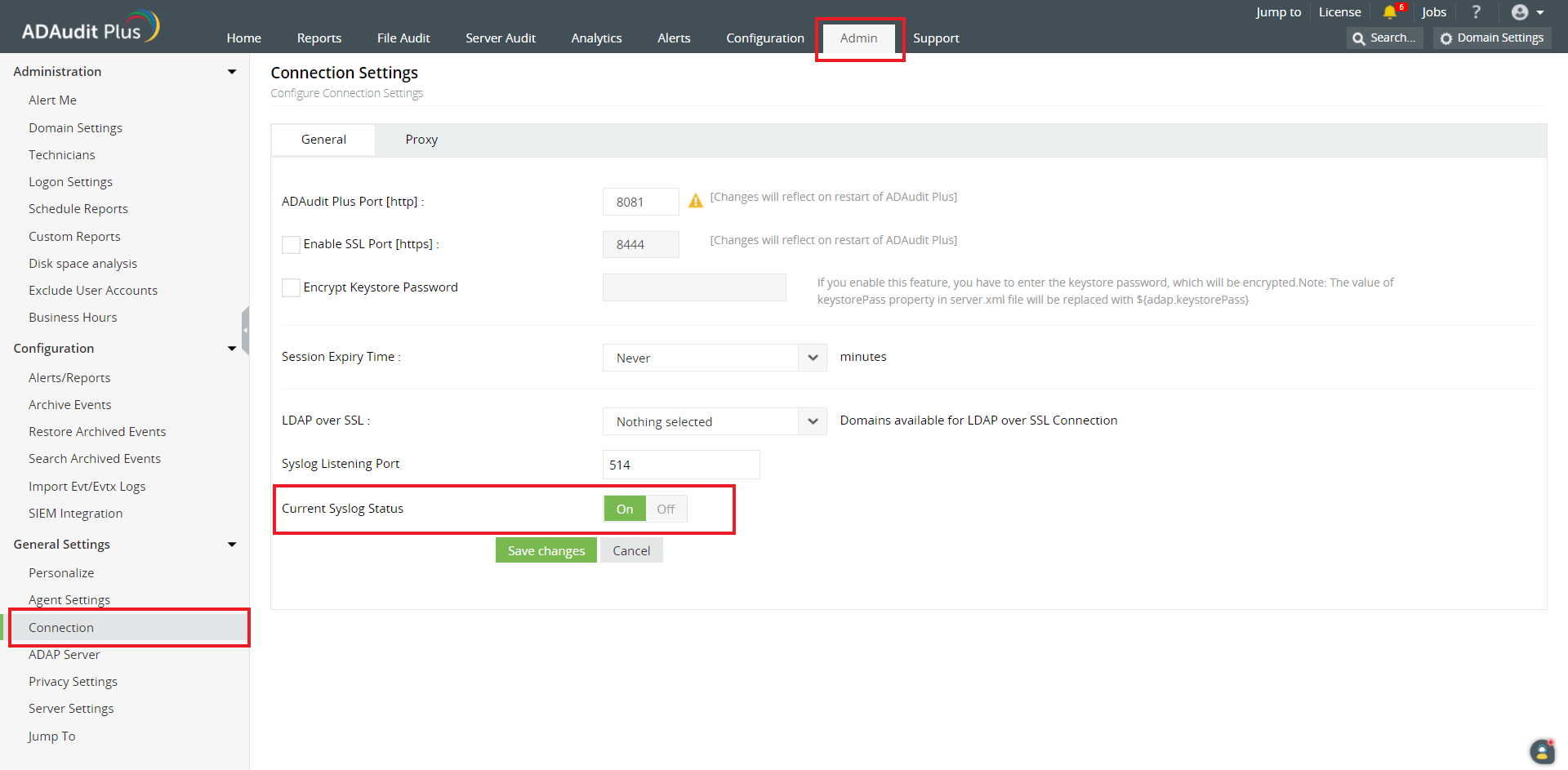This screenshot has width=1568, height=770.
Task: Collapse the Administration sidebar section
Action: point(232,72)
